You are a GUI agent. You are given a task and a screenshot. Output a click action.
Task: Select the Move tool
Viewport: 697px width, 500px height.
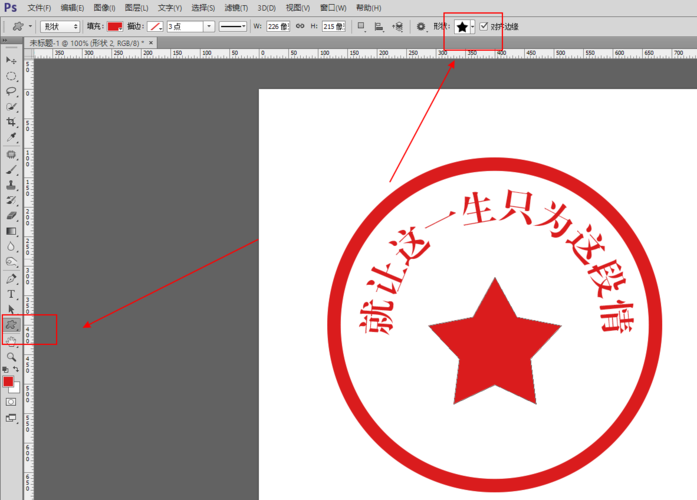pos(11,60)
